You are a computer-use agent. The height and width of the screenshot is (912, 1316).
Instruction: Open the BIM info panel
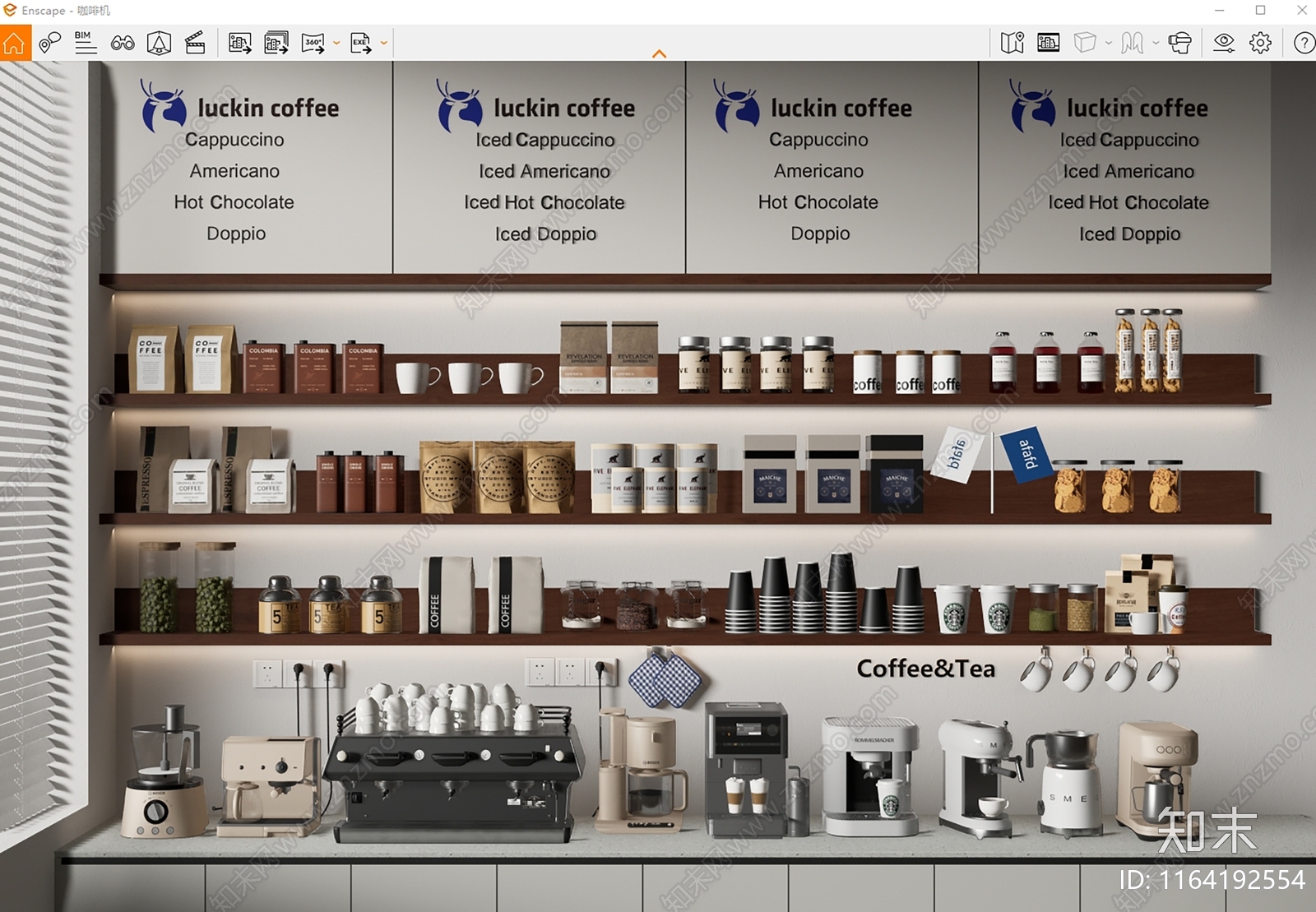(x=86, y=43)
